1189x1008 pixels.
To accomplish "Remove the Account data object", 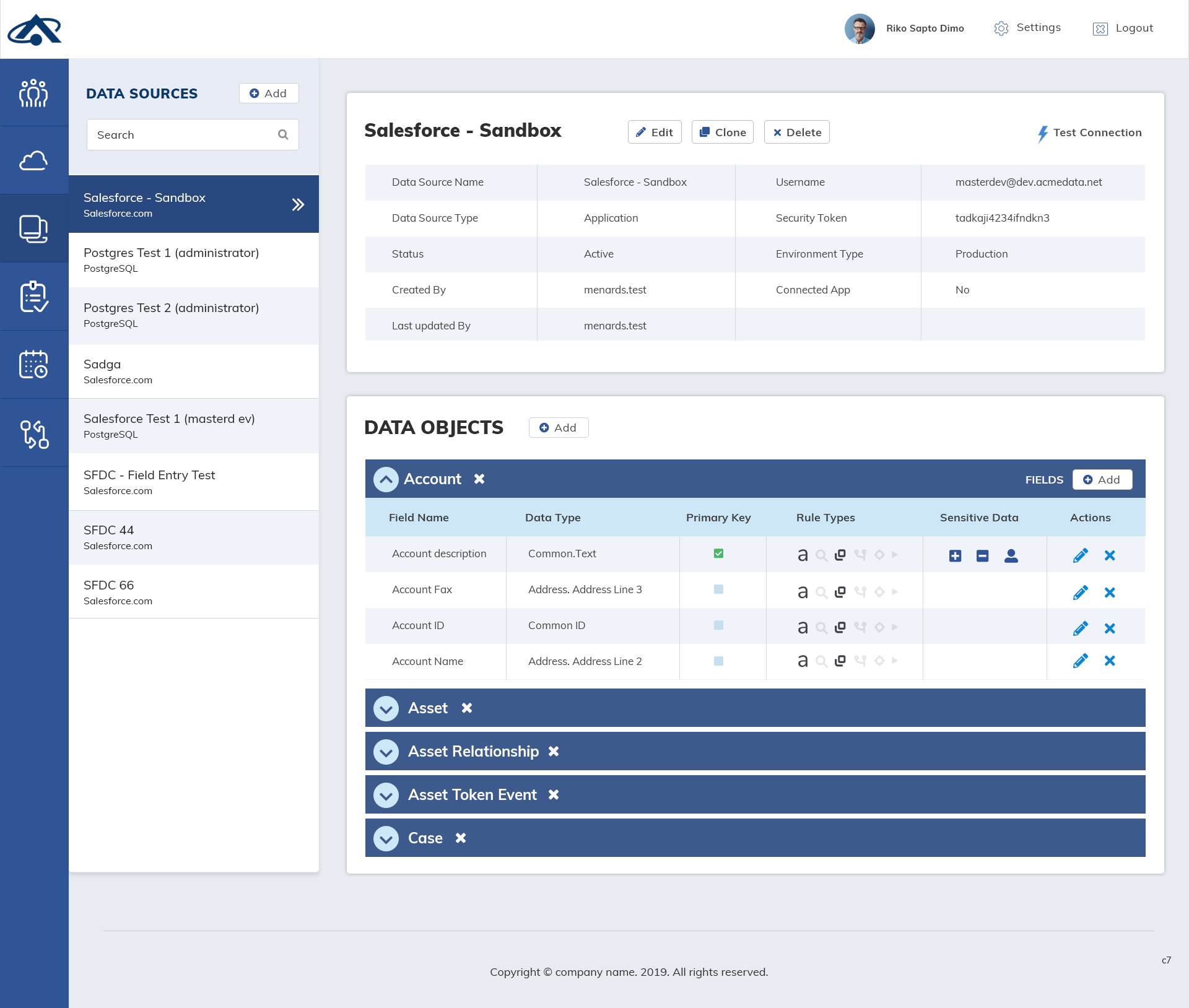I will [x=479, y=479].
